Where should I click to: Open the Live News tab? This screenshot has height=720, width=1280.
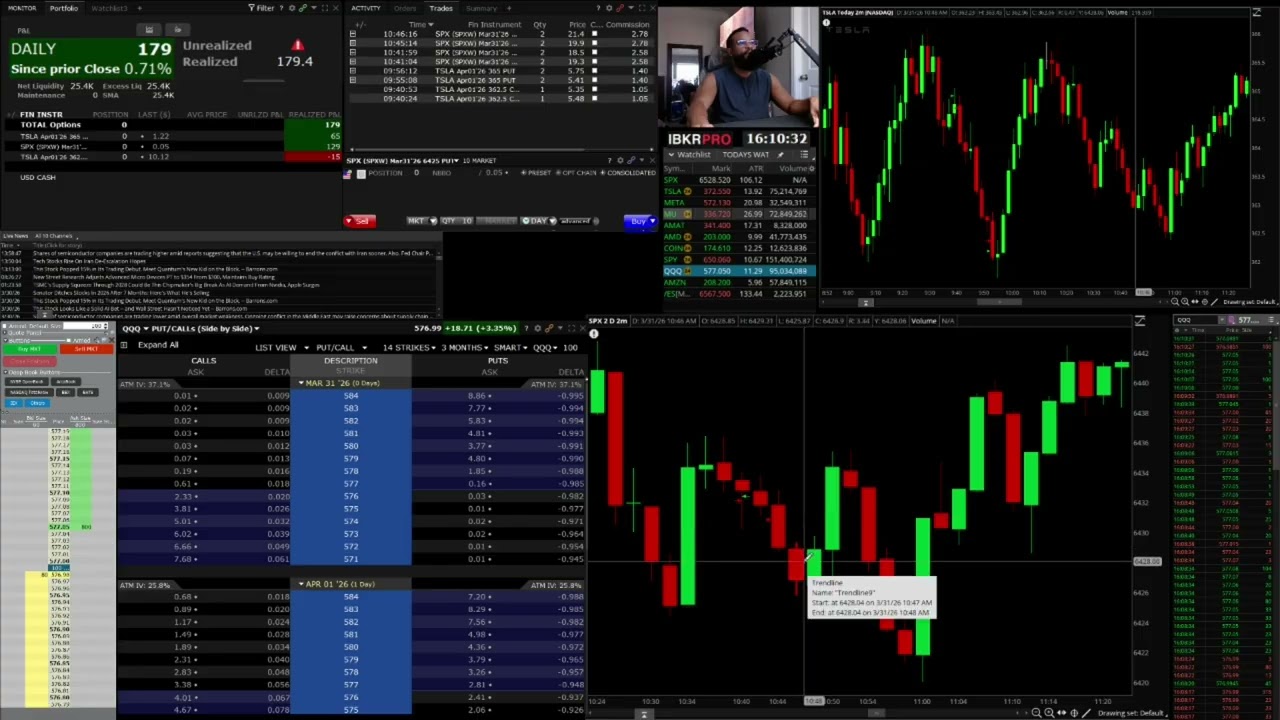[14, 236]
